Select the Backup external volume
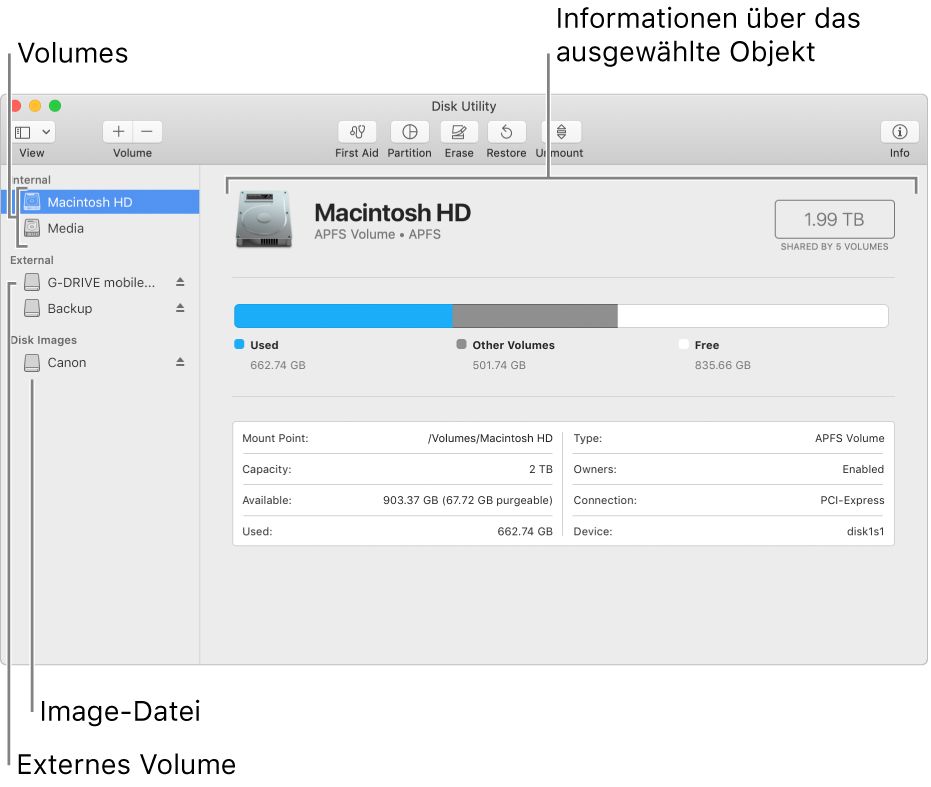This screenshot has height=787, width=931. tap(100, 308)
